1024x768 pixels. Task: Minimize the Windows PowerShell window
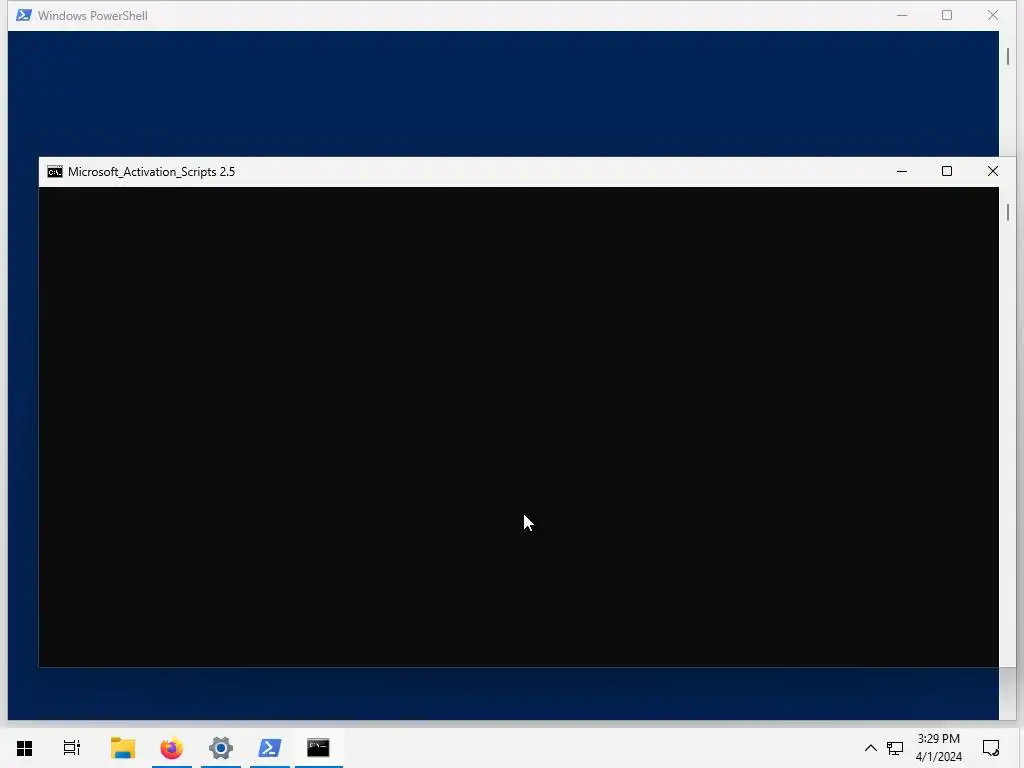pos(902,15)
